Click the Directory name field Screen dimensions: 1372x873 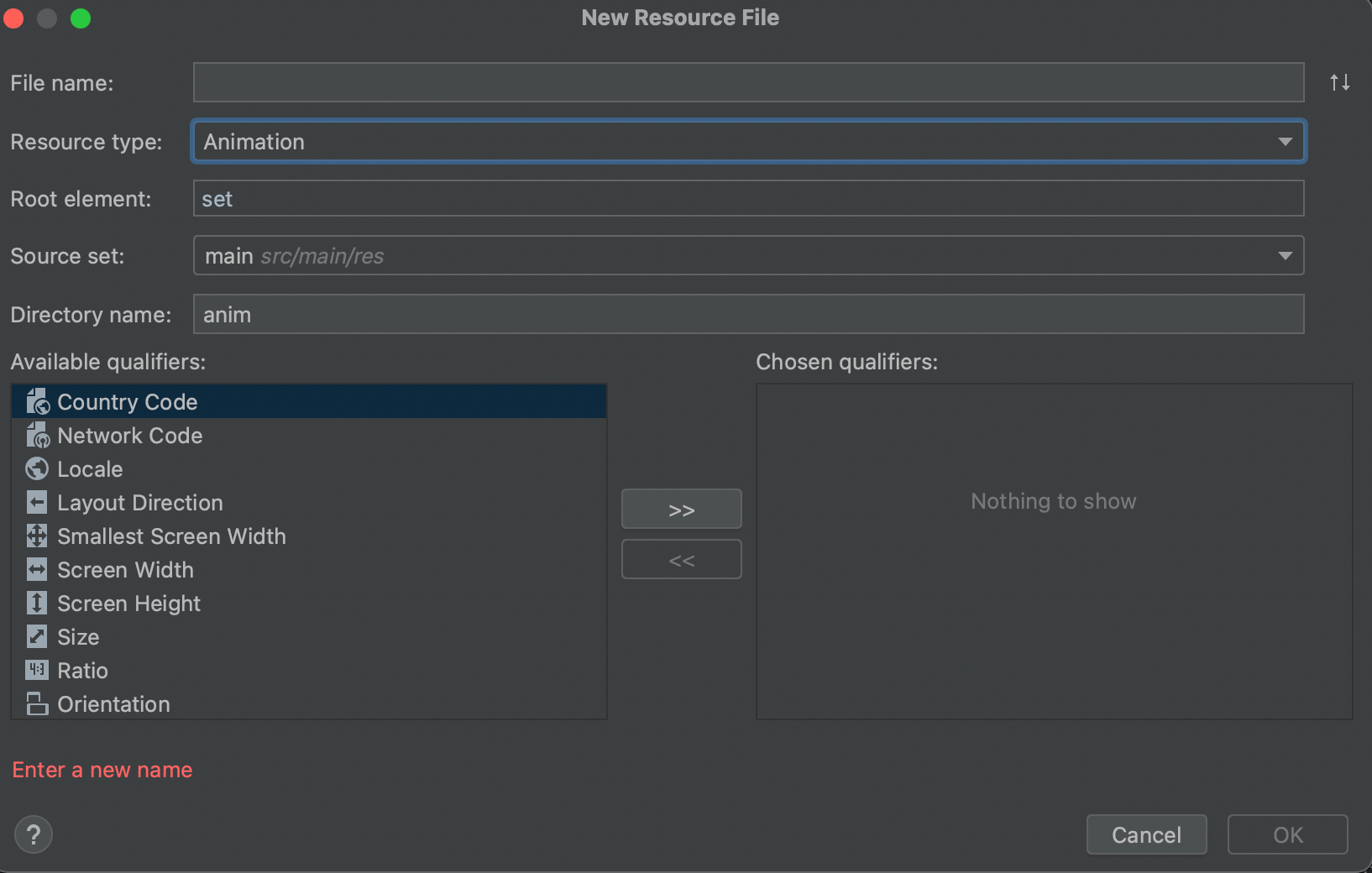[747, 315]
